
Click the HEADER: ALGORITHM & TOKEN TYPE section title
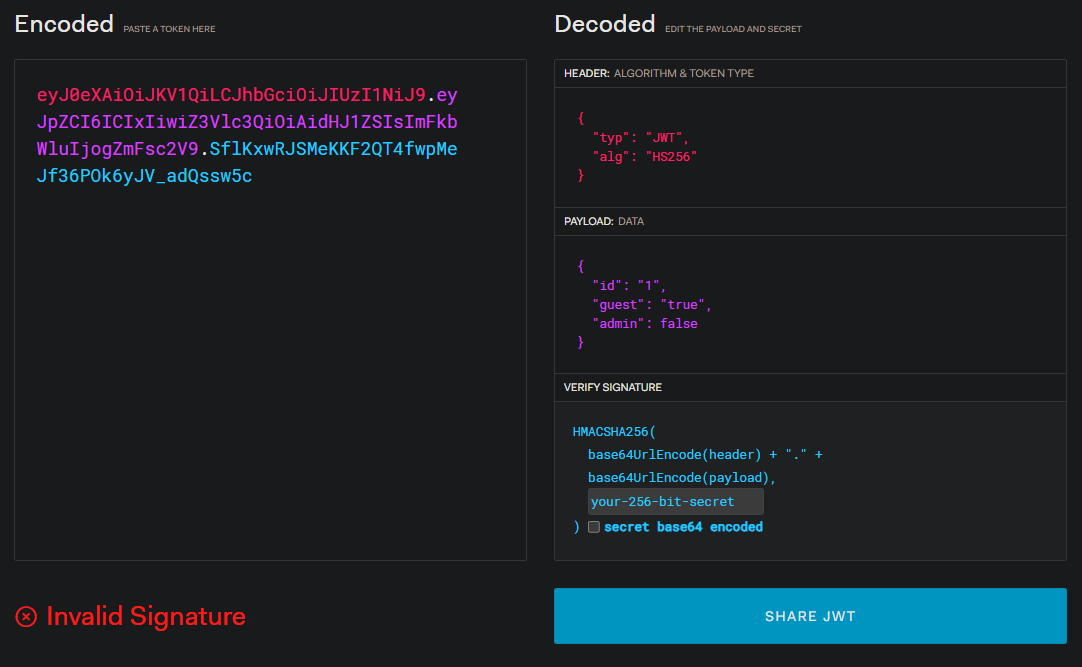click(x=658, y=74)
